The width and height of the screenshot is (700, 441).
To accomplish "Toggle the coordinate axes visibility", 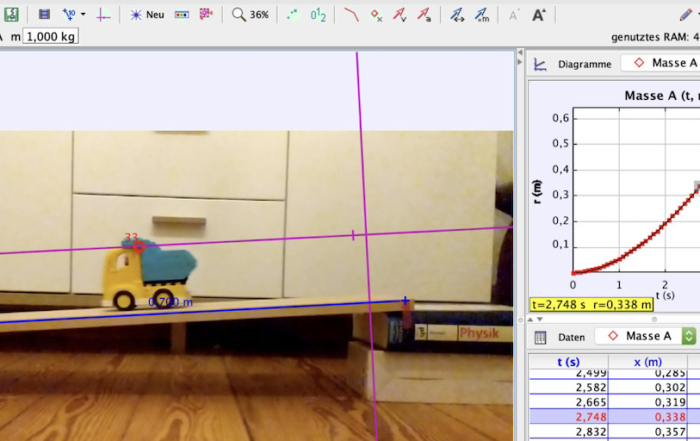I will [104, 15].
